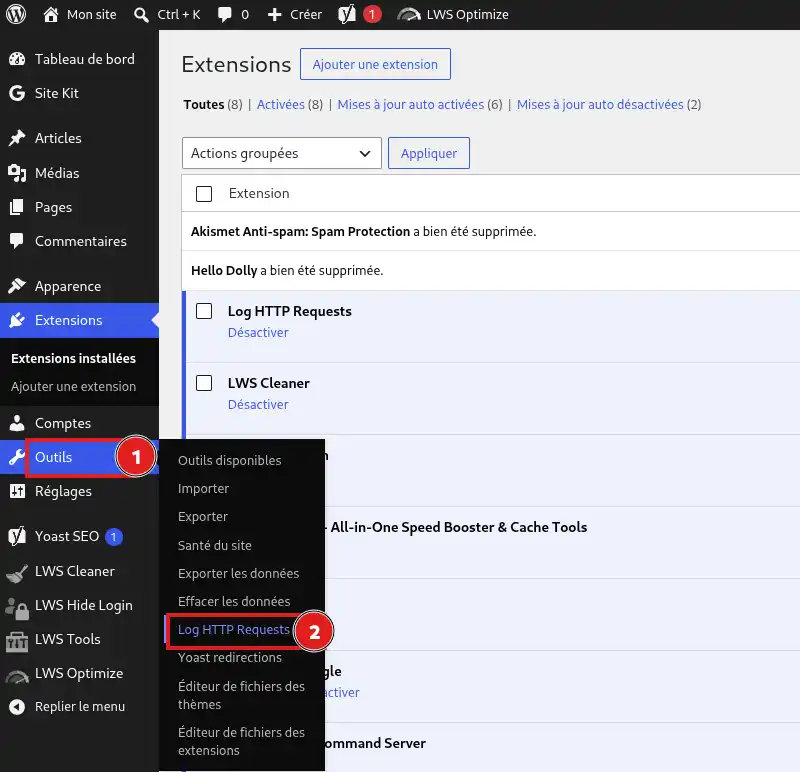Viewport: 800px width, 772px height.
Task: Click the Apparence brush icon
Action: click(17, 286)
